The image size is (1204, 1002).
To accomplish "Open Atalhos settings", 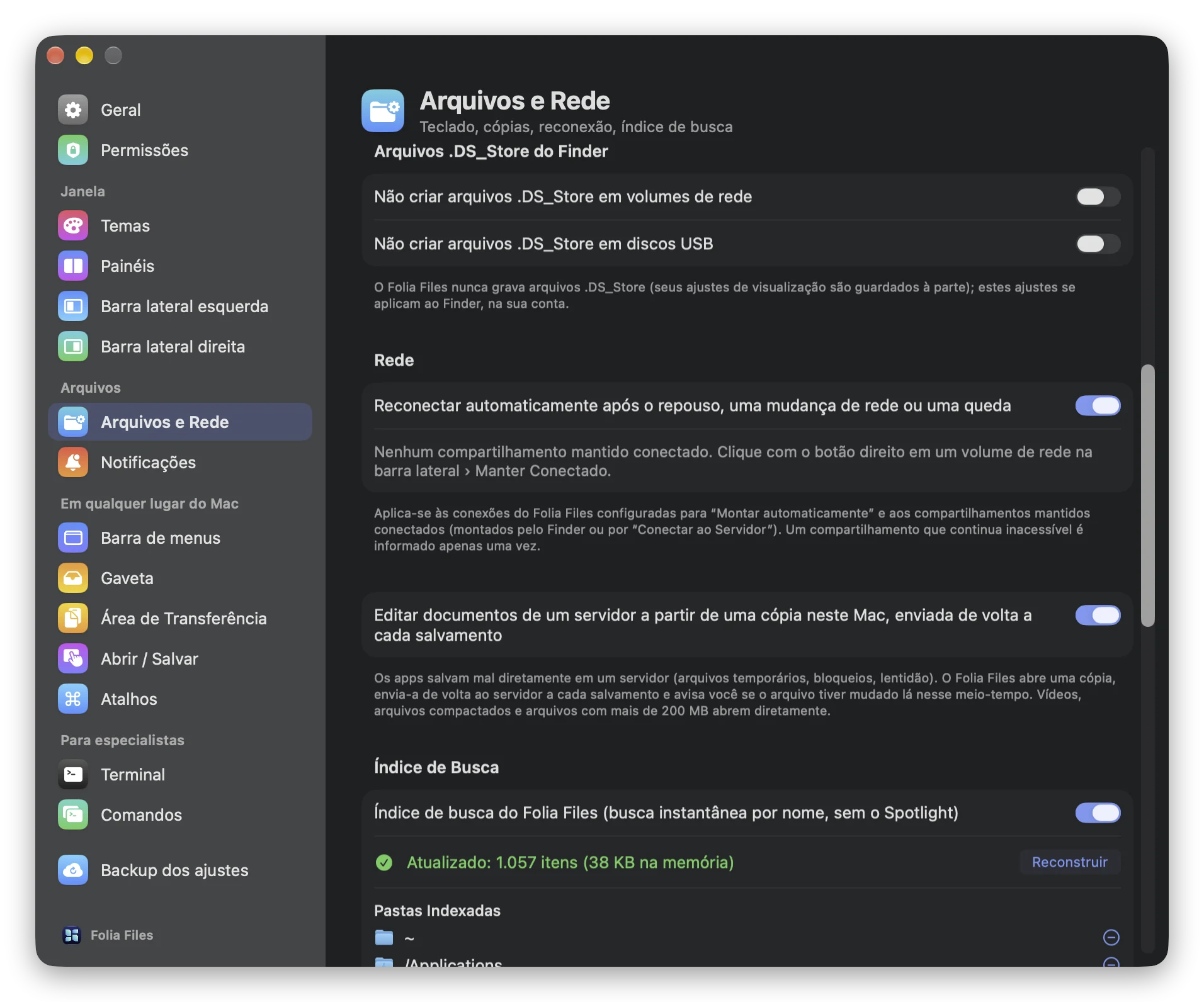I will pos(180,699).
